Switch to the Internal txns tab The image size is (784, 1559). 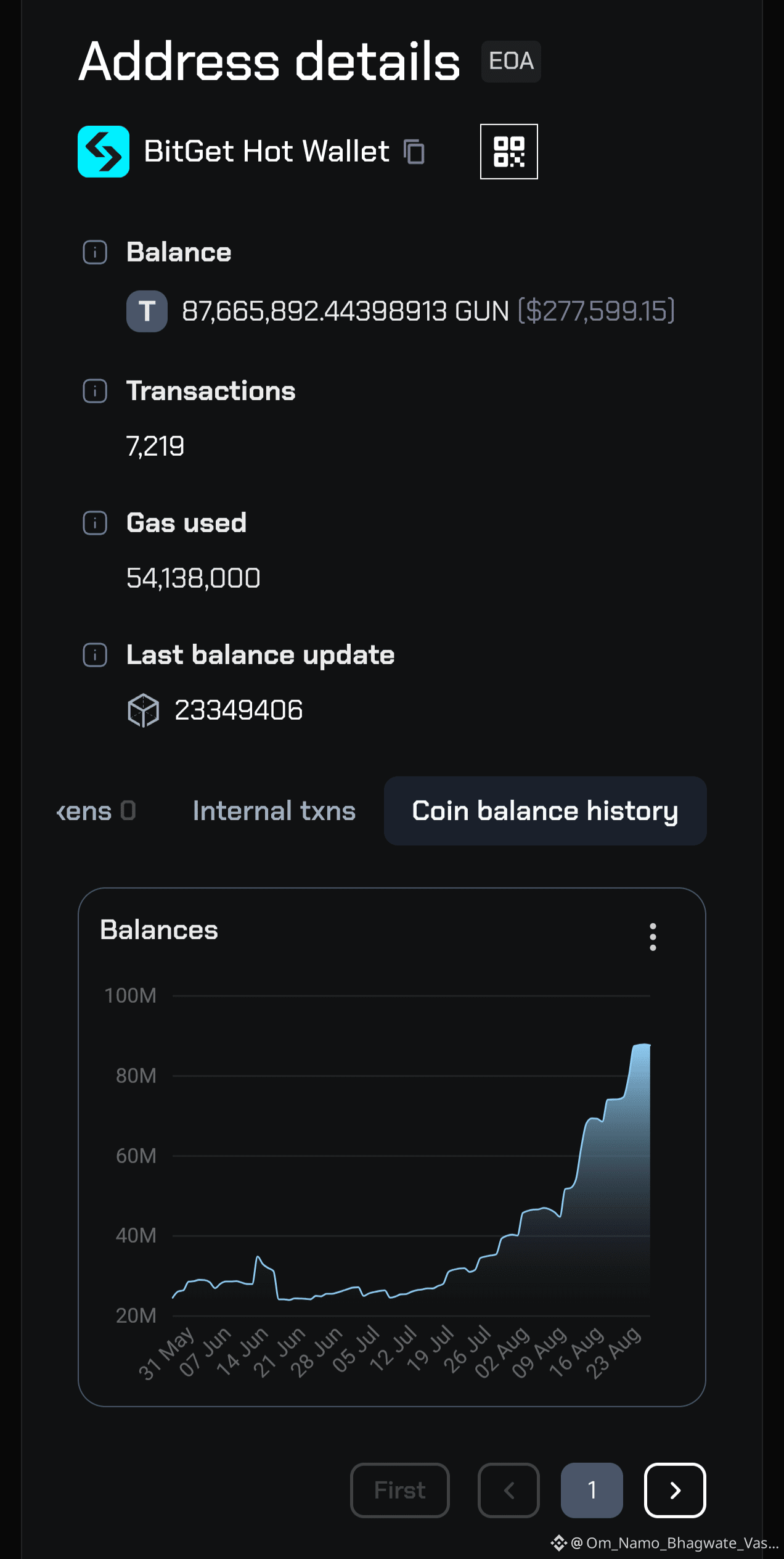pyautogui.click(x=274, y=811)
